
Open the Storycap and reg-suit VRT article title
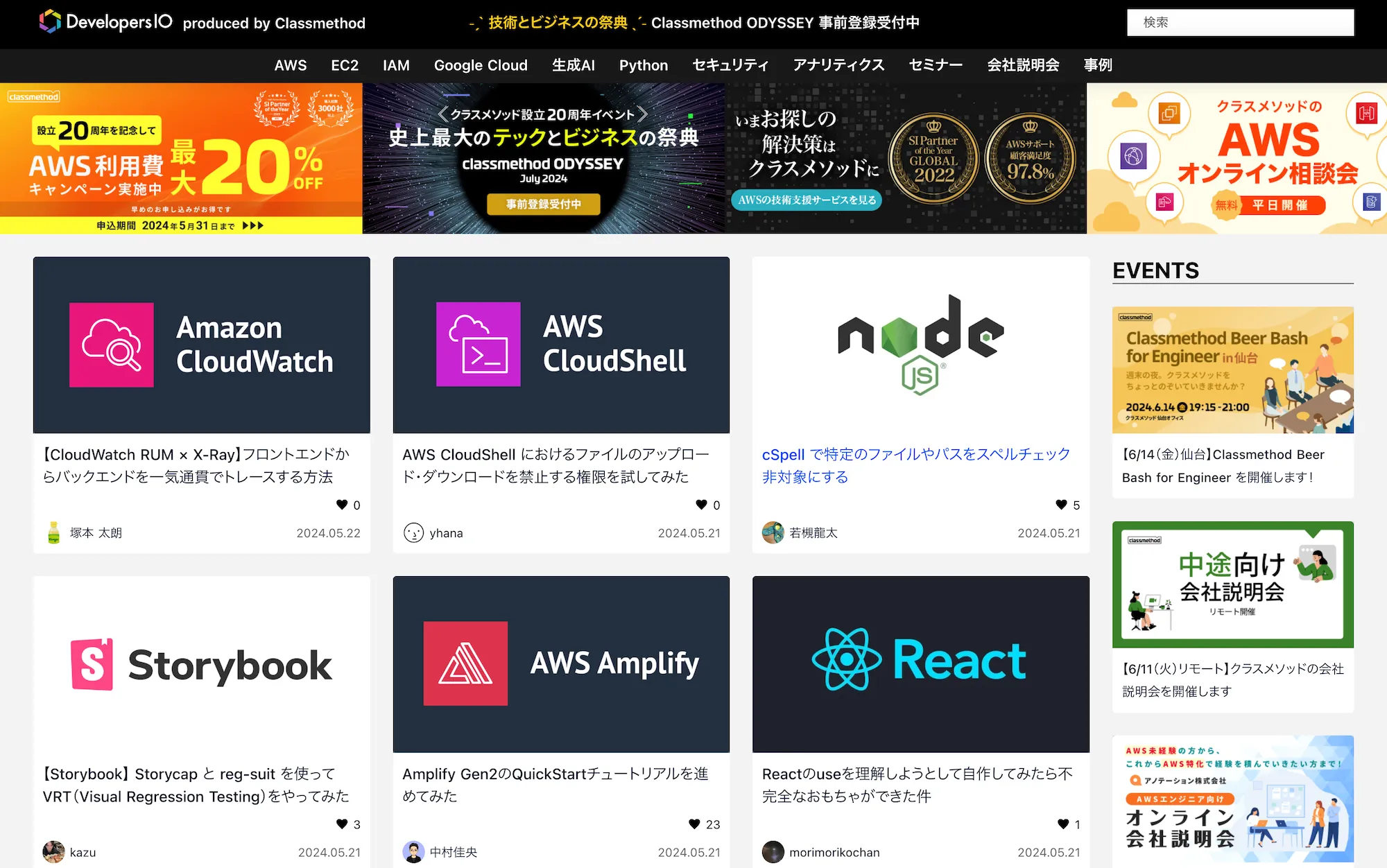point(196,785)
